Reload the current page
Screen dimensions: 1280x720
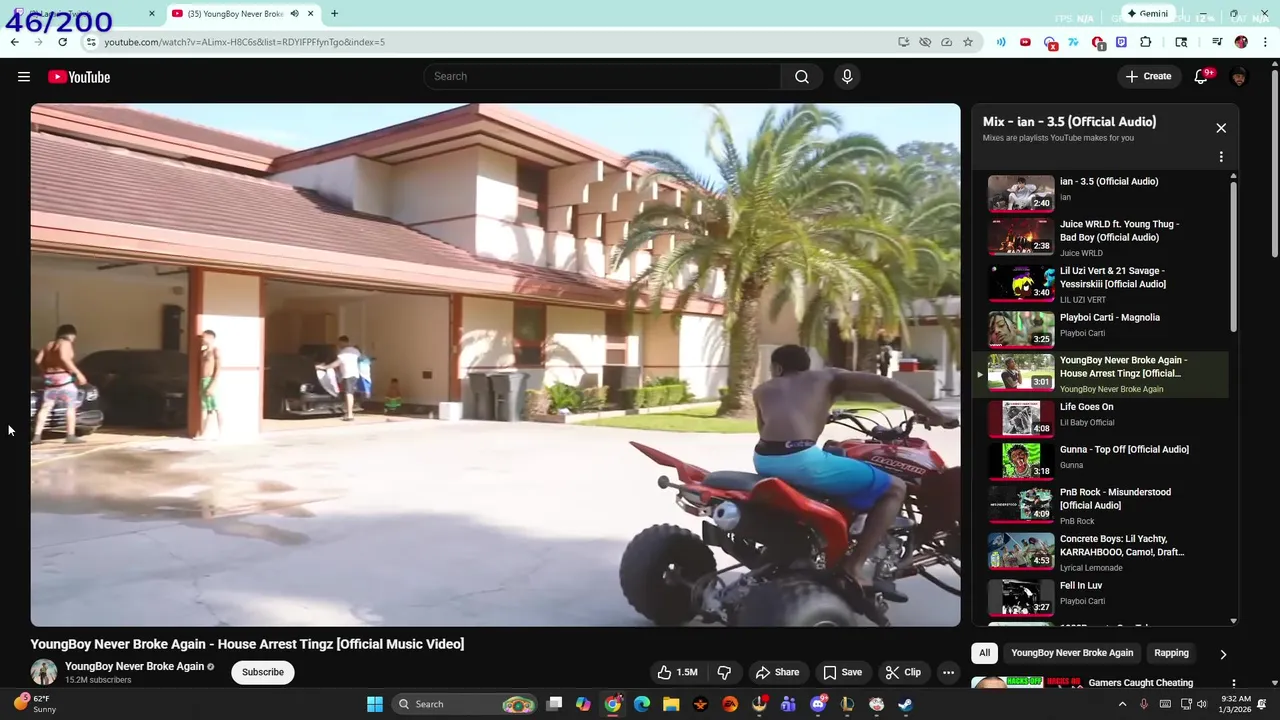tap(62, 42)
